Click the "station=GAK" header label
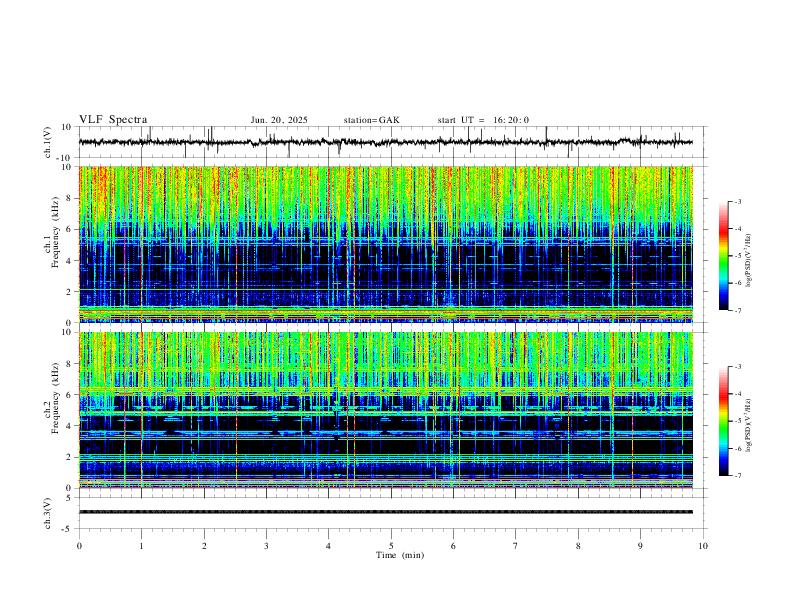Screen dimensions: 792x612 click(x=371, y=120)
